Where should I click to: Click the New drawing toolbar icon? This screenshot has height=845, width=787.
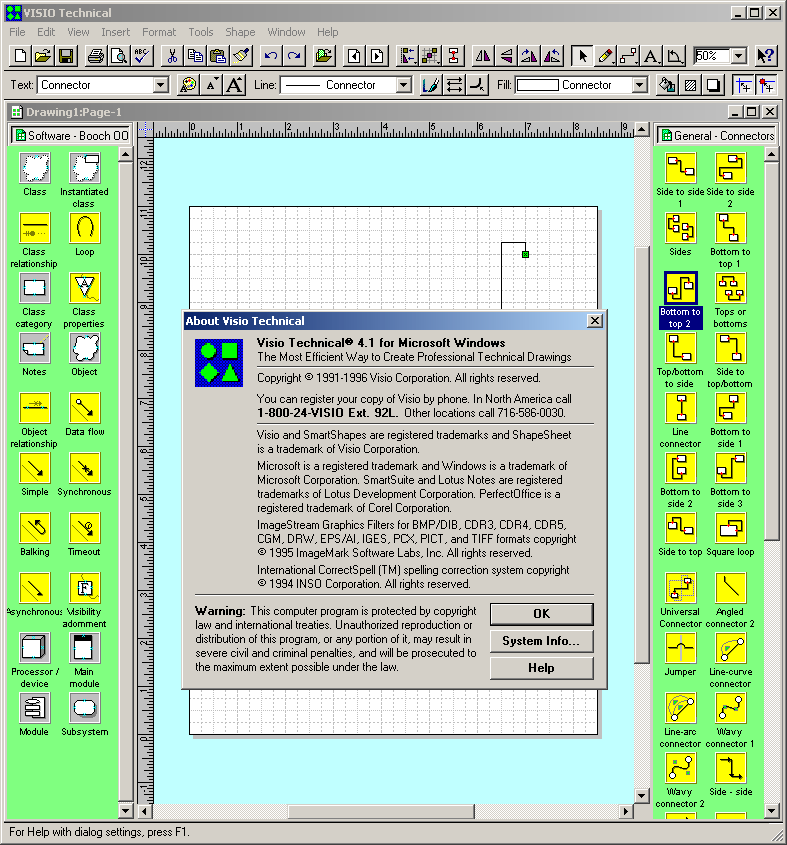tap(20, 56)
